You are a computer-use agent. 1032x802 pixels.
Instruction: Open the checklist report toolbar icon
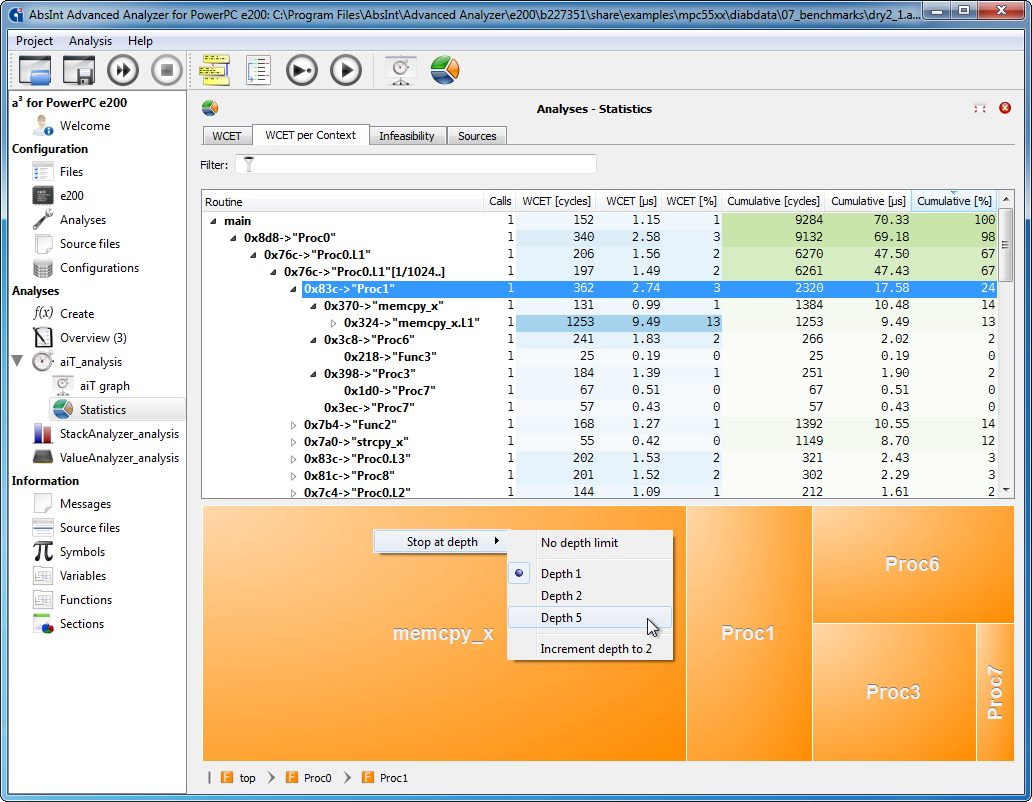[x=258, y=70]
